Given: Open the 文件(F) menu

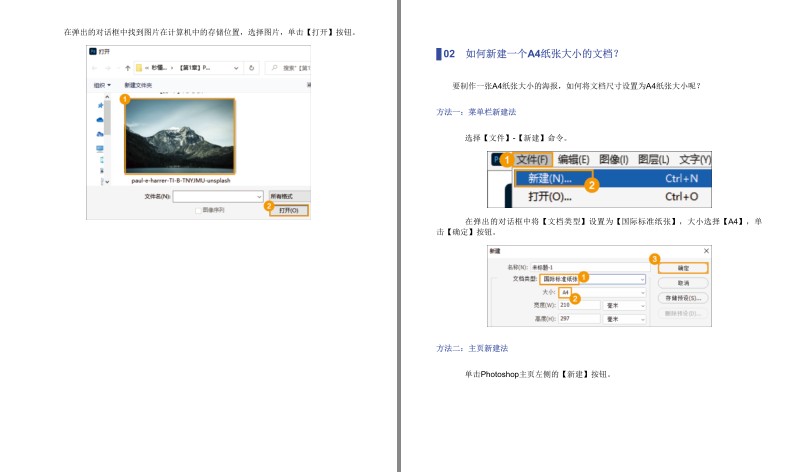Looking at the screenshot, I should (x=531, y=159).
